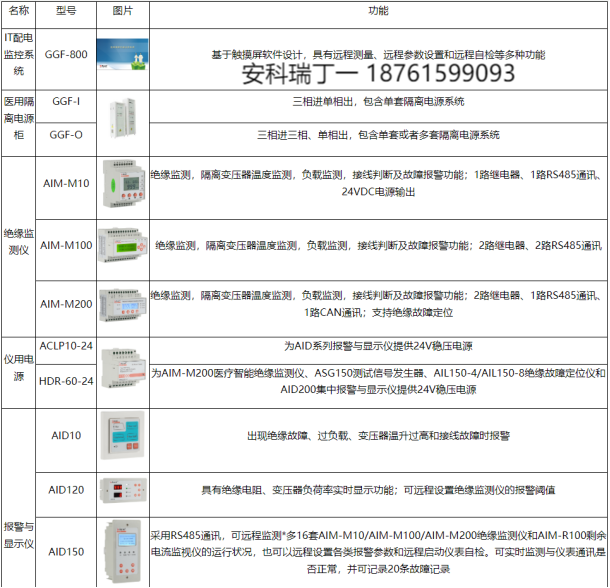Click the GGF isolated power cabinet image
The width and height of the screenshot is (610, 588).
pyautogui.click(x=124, y=118)
